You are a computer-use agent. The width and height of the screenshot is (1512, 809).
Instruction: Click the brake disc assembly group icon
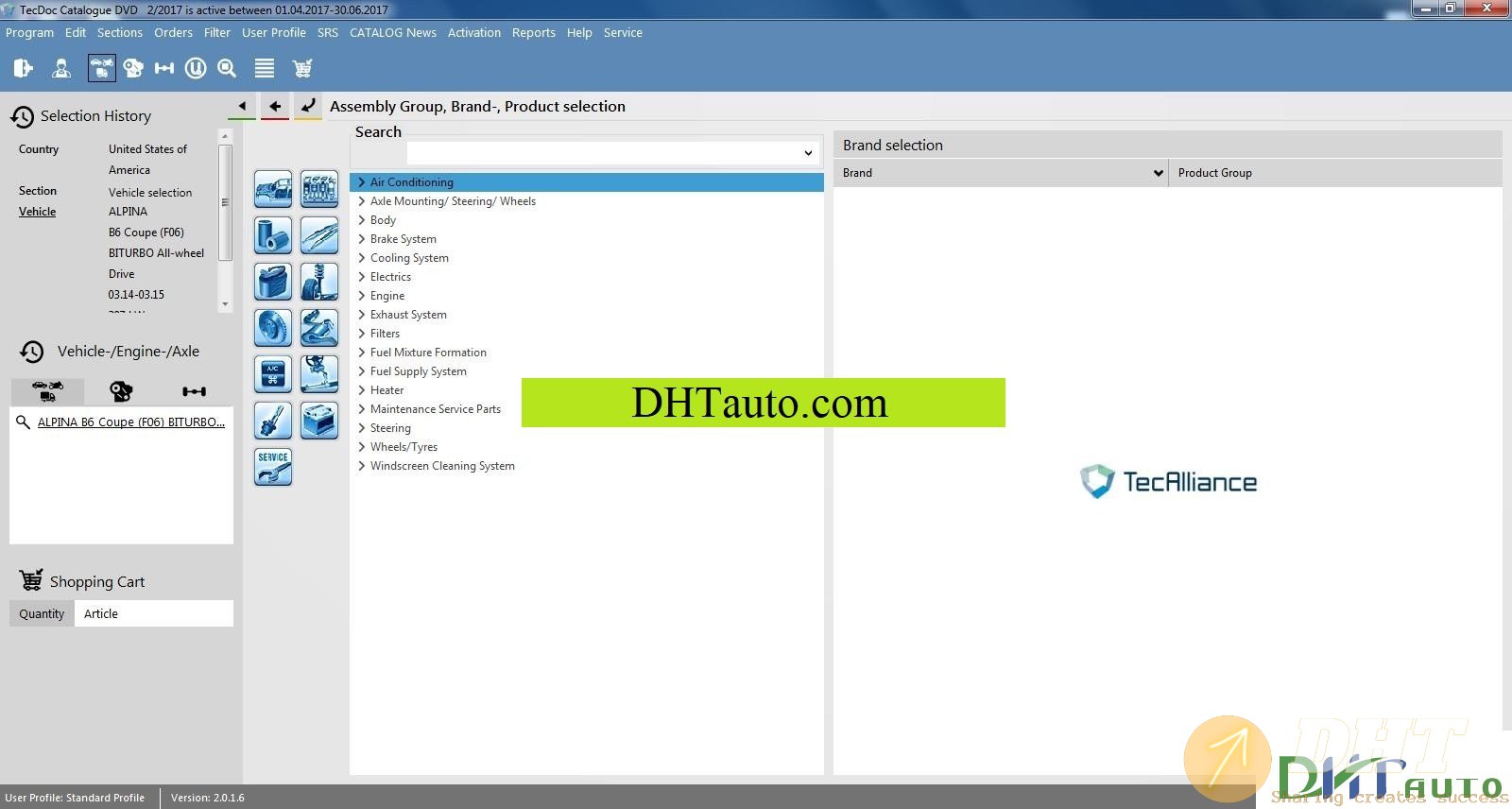click(273, 328)
